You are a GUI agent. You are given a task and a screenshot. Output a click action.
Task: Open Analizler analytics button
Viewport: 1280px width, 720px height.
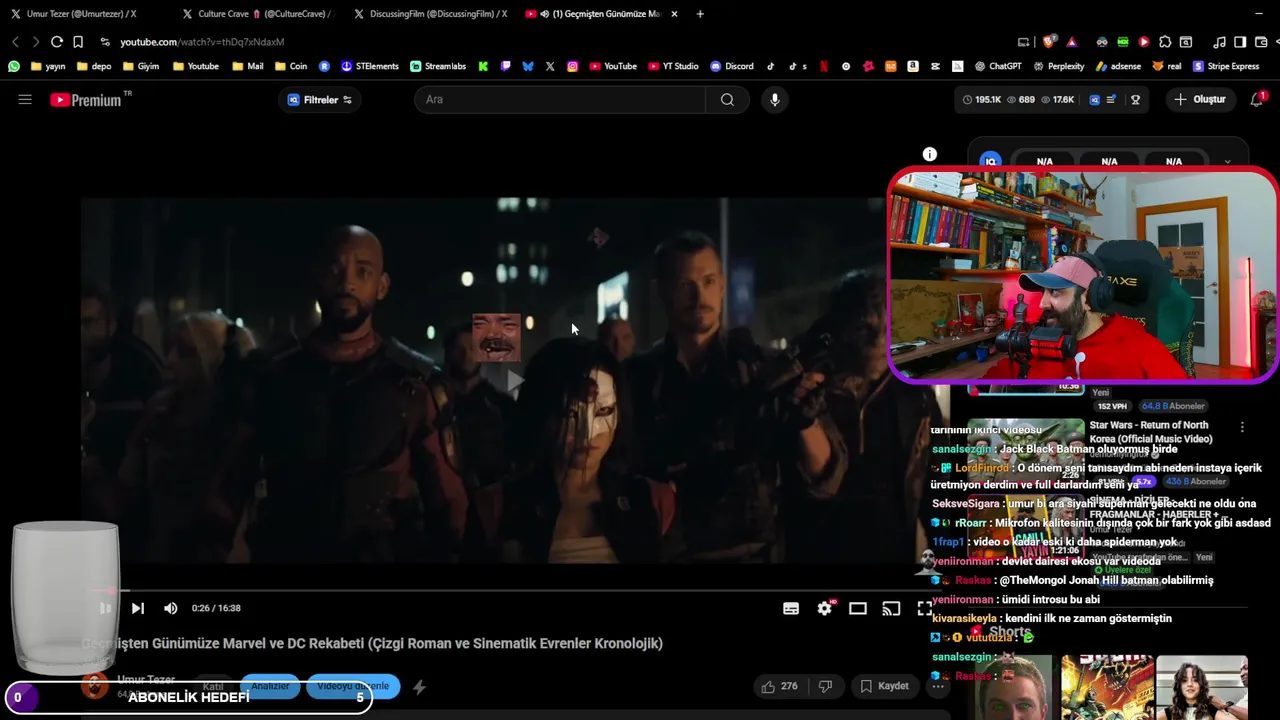[270, 686]
